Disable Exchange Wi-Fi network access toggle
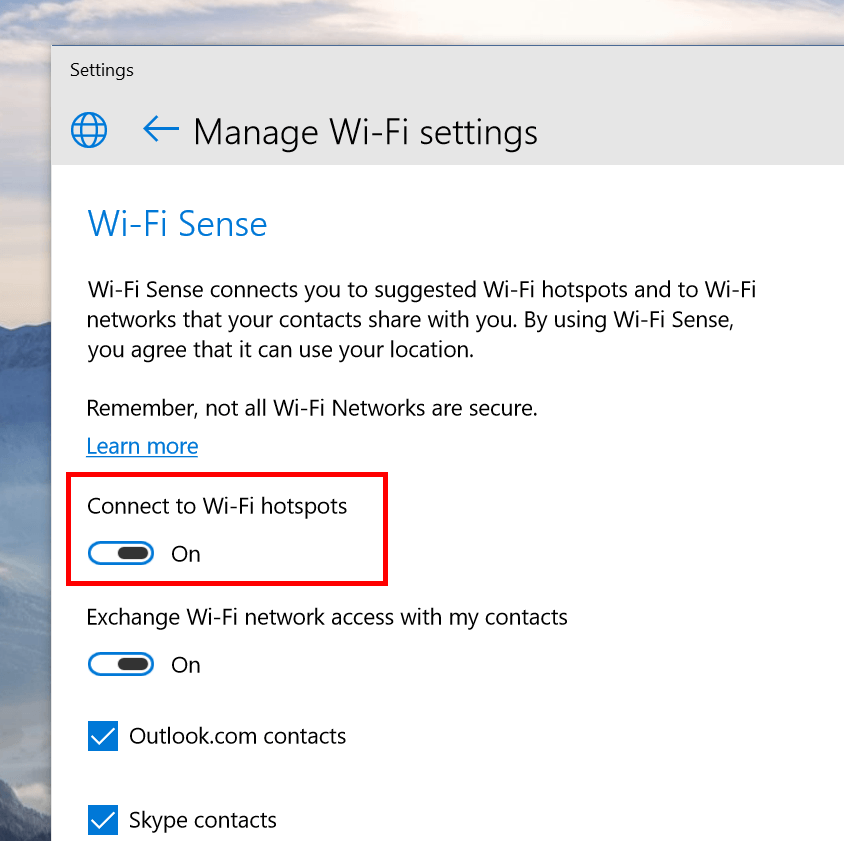This screenshot has width=844, height=841. pos(121,664)
